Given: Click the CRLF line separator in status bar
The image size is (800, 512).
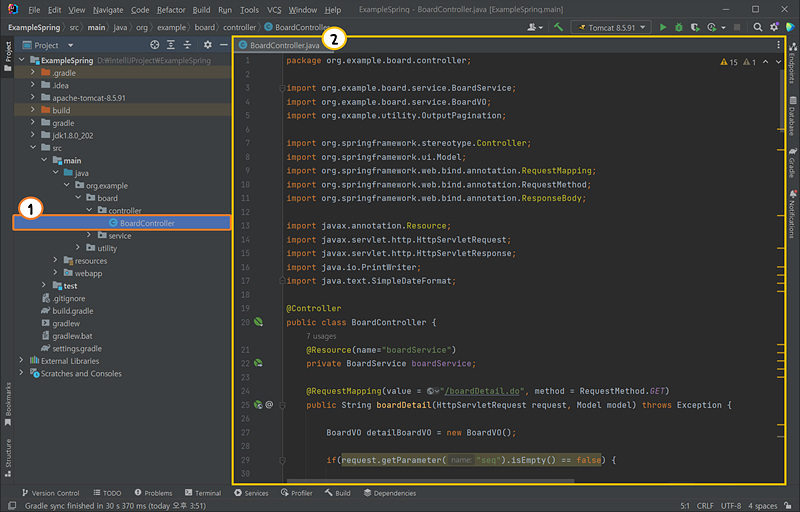Looking at the screenshot, I should coord(705,506).
